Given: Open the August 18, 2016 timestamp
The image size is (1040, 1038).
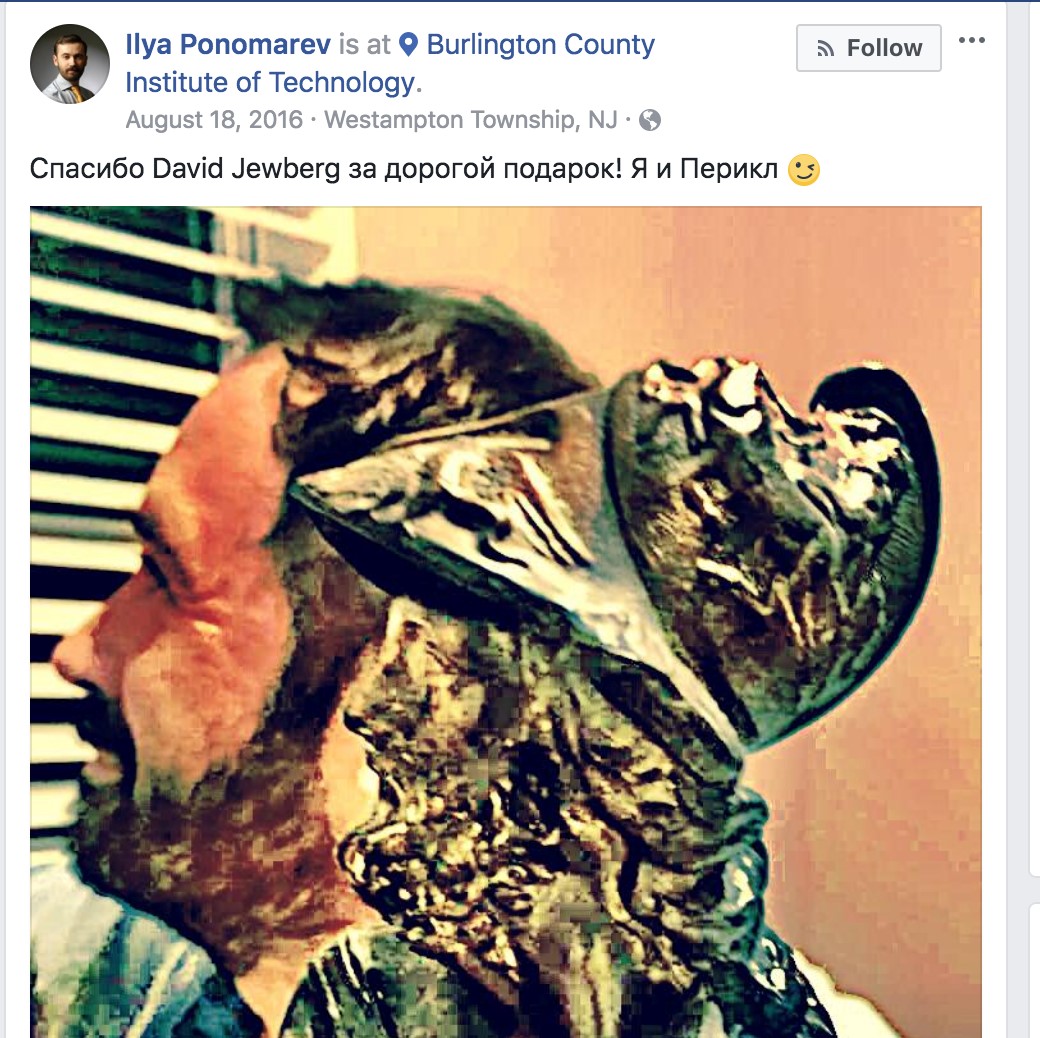Looking at the screenshot, I should coord(214,120).
